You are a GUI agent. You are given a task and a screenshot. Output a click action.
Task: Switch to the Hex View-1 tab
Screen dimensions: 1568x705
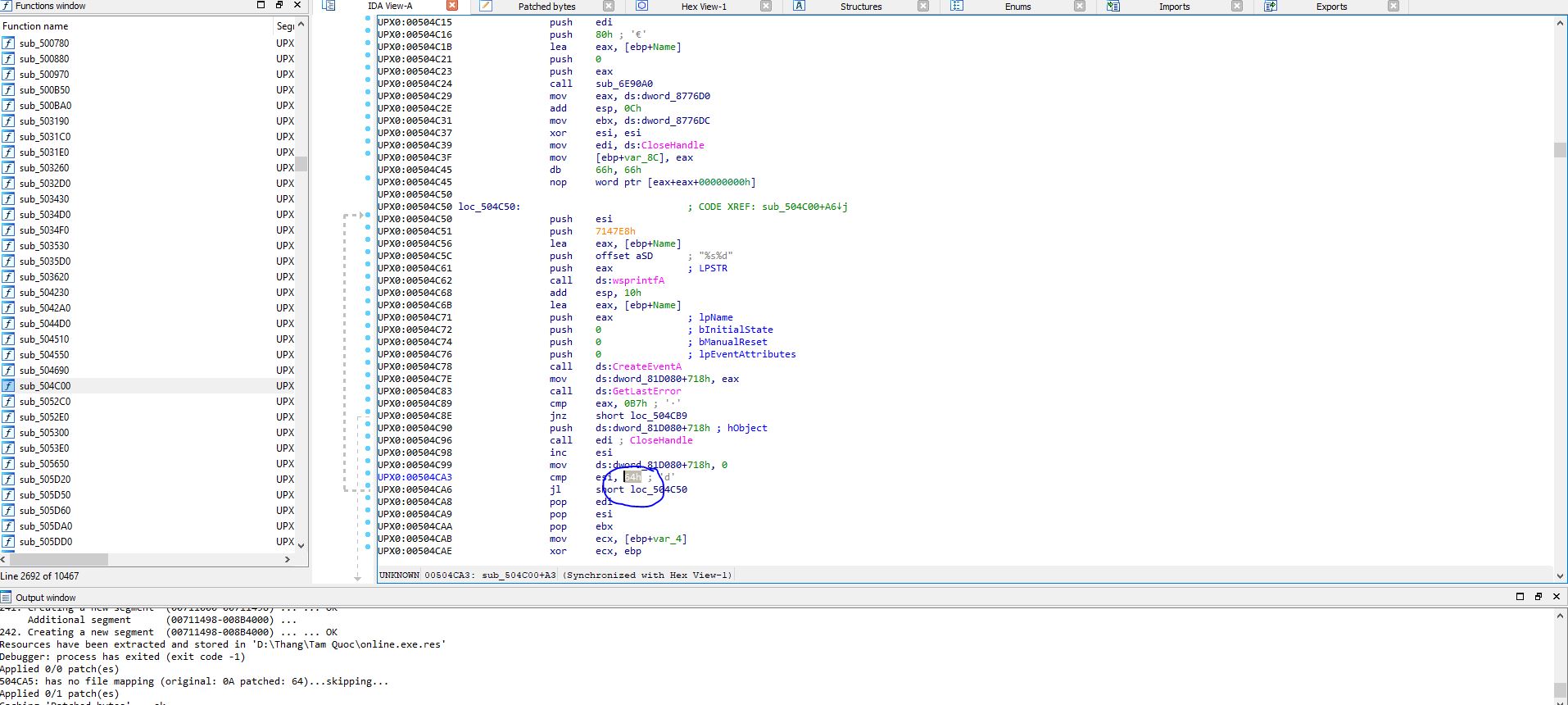tap(704, 6)
